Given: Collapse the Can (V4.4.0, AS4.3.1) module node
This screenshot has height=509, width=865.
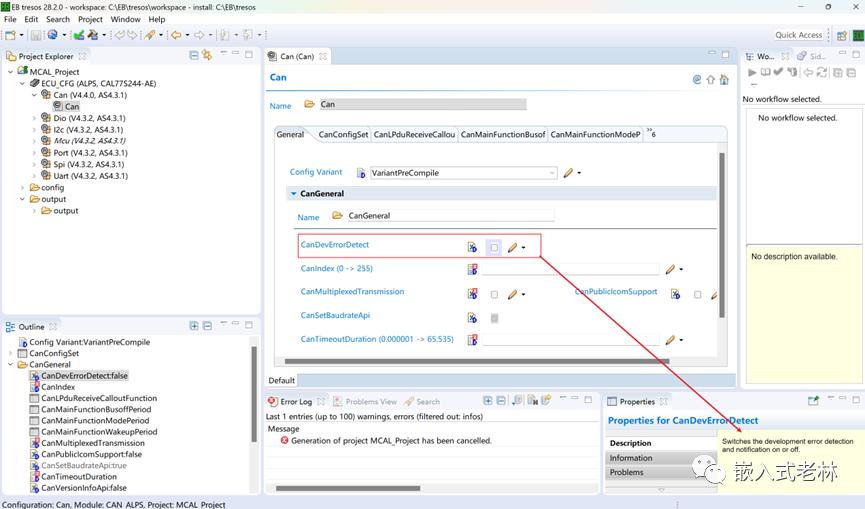Looking at the screenshot, I should [x=34, y=95].
